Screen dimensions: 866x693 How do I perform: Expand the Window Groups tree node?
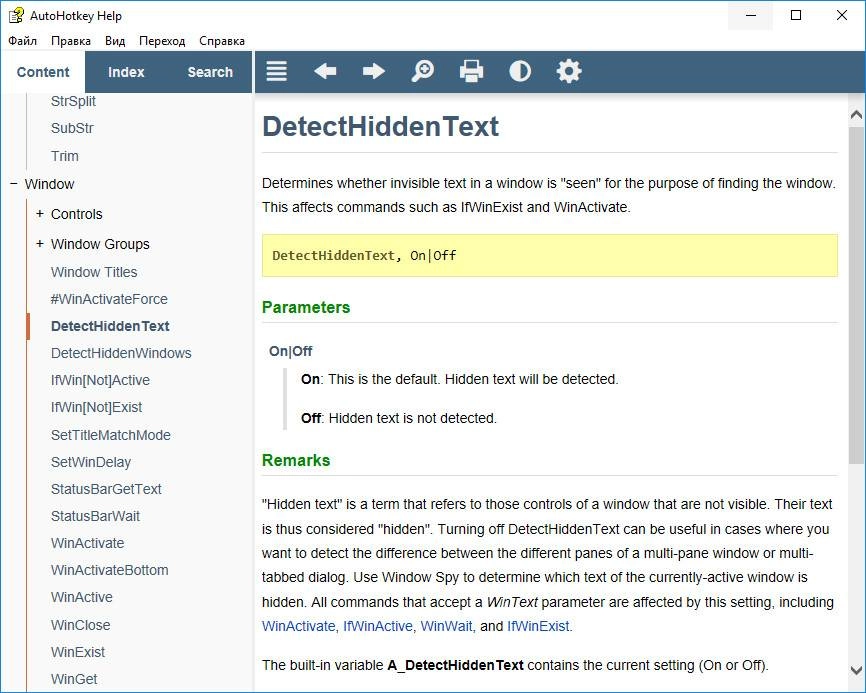40,244
